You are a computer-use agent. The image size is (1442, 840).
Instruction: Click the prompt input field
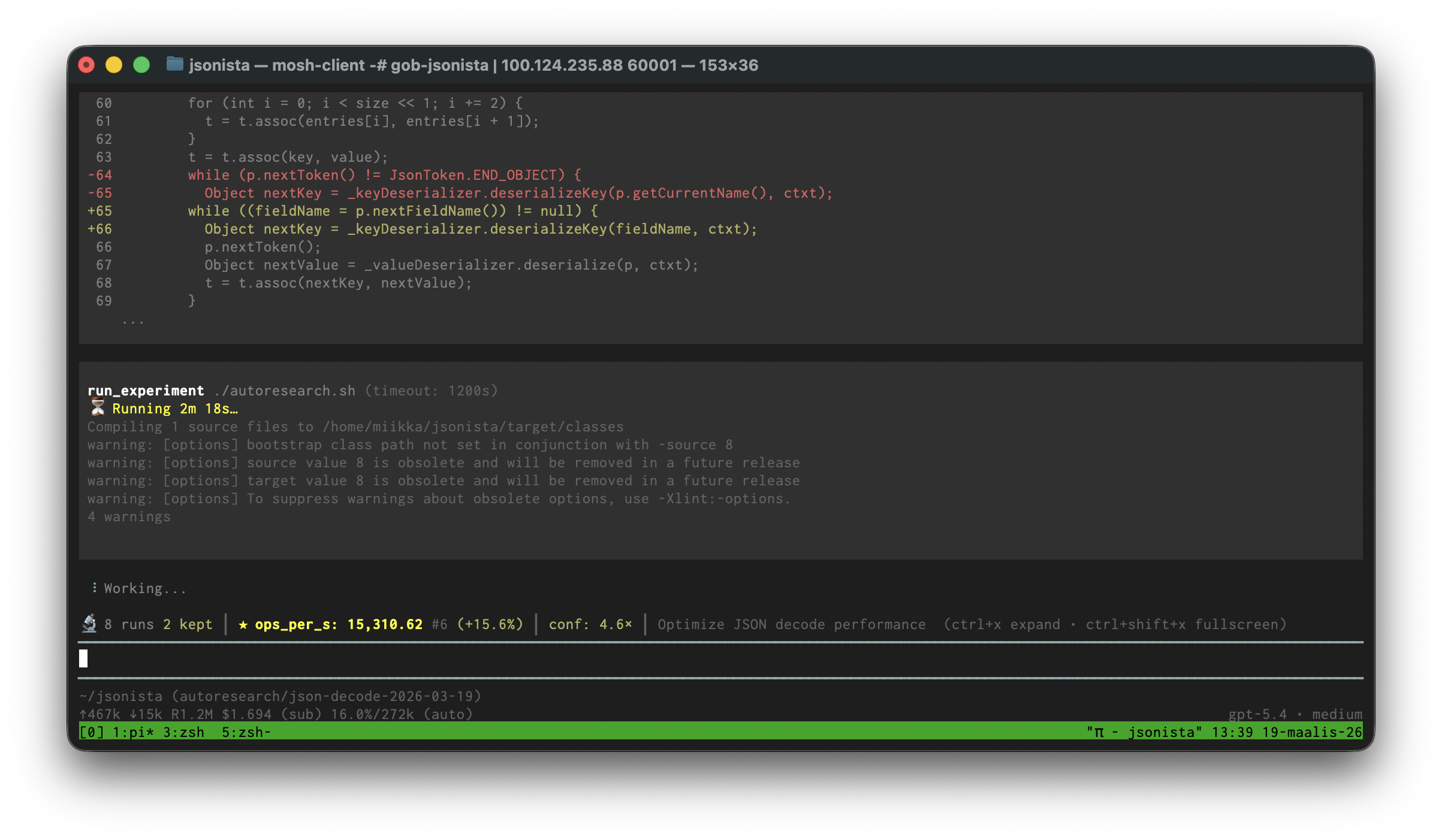coord(719,659)
